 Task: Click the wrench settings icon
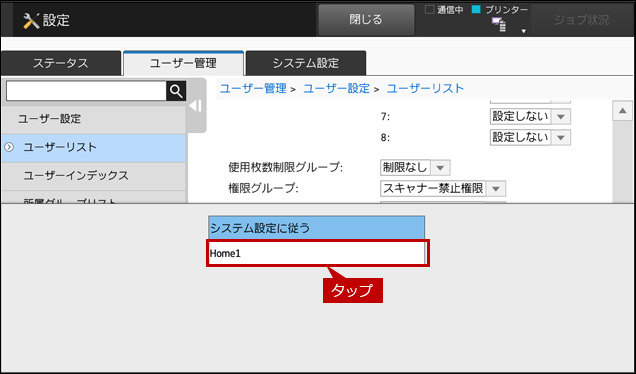[31, 20]
